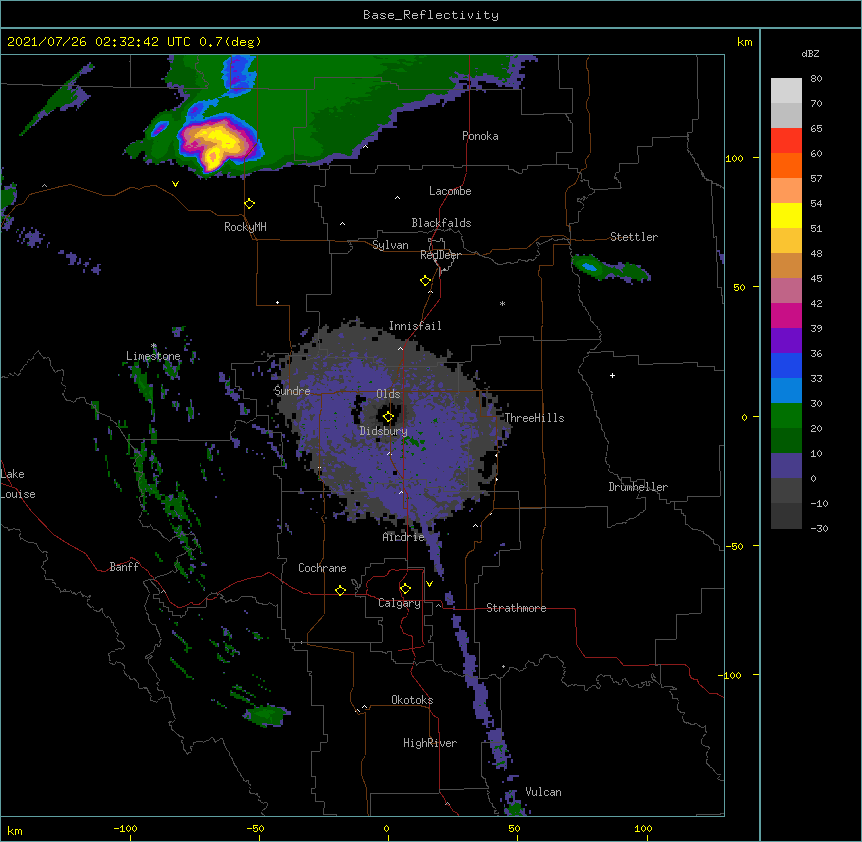This screenshot has height=842, width=862.
Task: Click the Stettler city label
Action: tap(634, 237)
